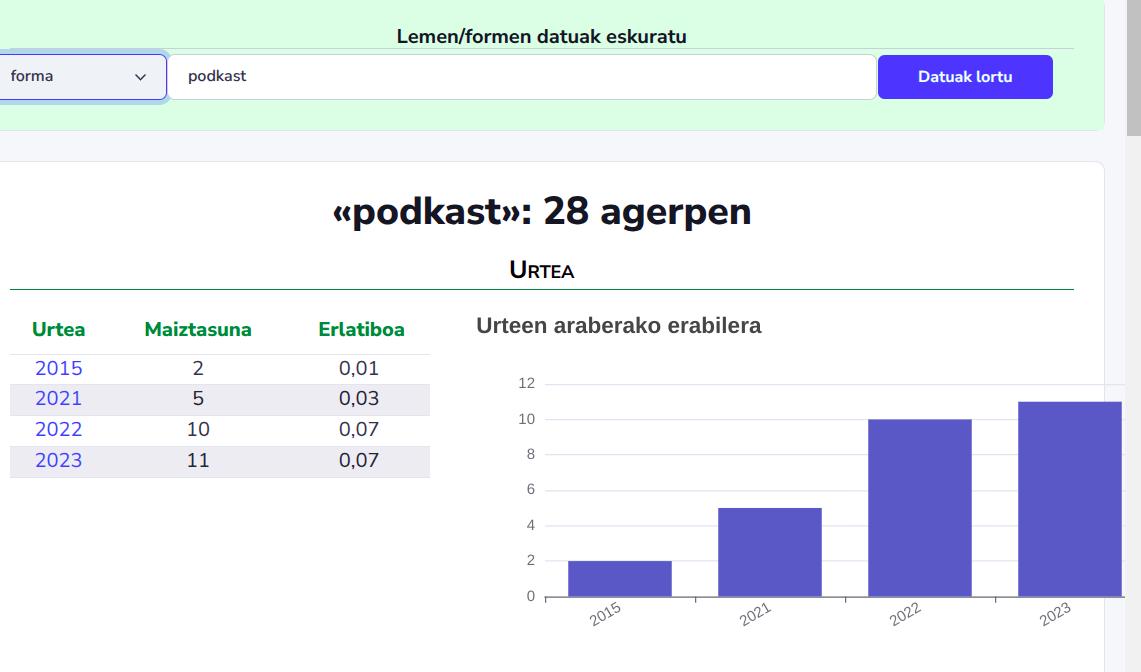Click the Urtea section heading

tap(541, 270)
